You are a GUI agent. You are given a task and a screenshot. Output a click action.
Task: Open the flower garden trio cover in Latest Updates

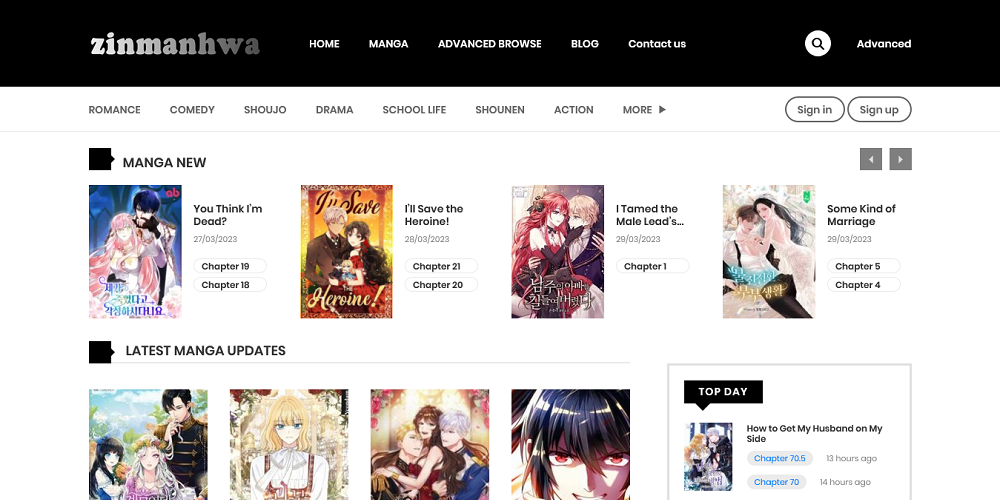pos(148,445)
